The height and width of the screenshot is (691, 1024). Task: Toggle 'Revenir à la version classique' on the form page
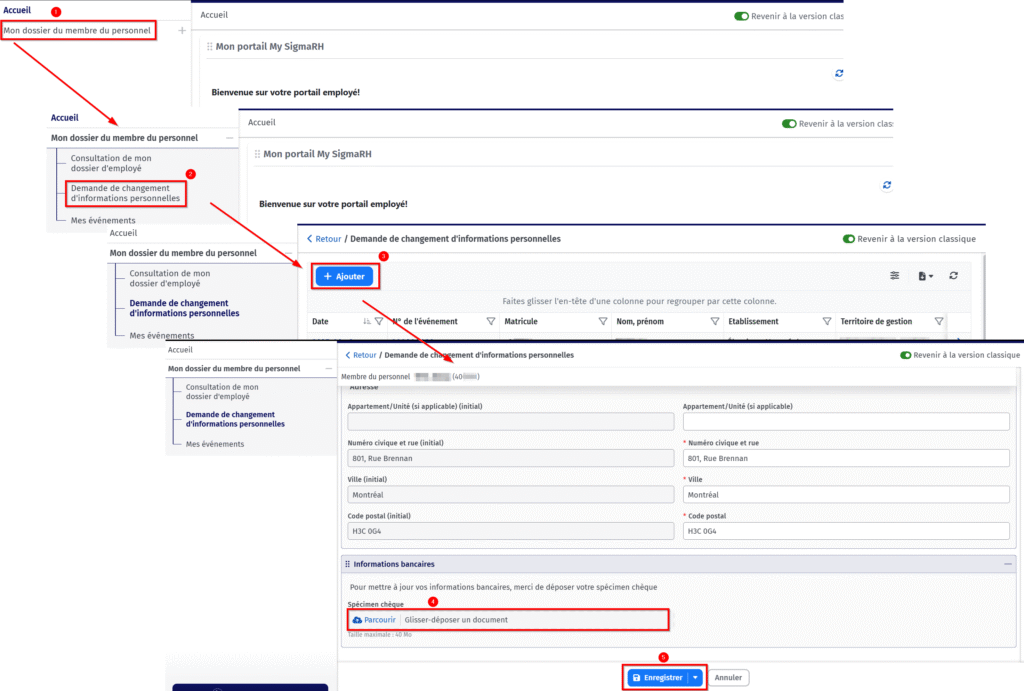[906, 355]
